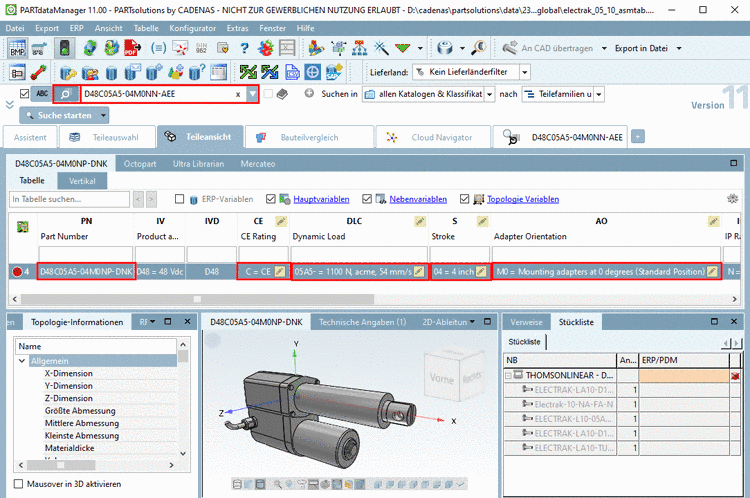This screenshot has width=750, height=498.
Task: Click the edit icon in Dynamic Load cell
Action: (419, 271)
